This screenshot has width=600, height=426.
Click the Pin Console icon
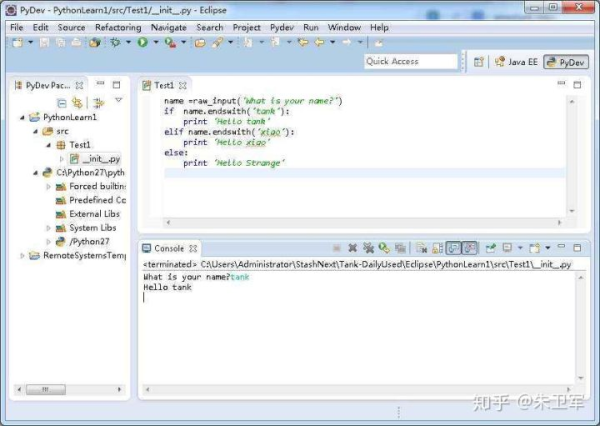pos(490,248)
